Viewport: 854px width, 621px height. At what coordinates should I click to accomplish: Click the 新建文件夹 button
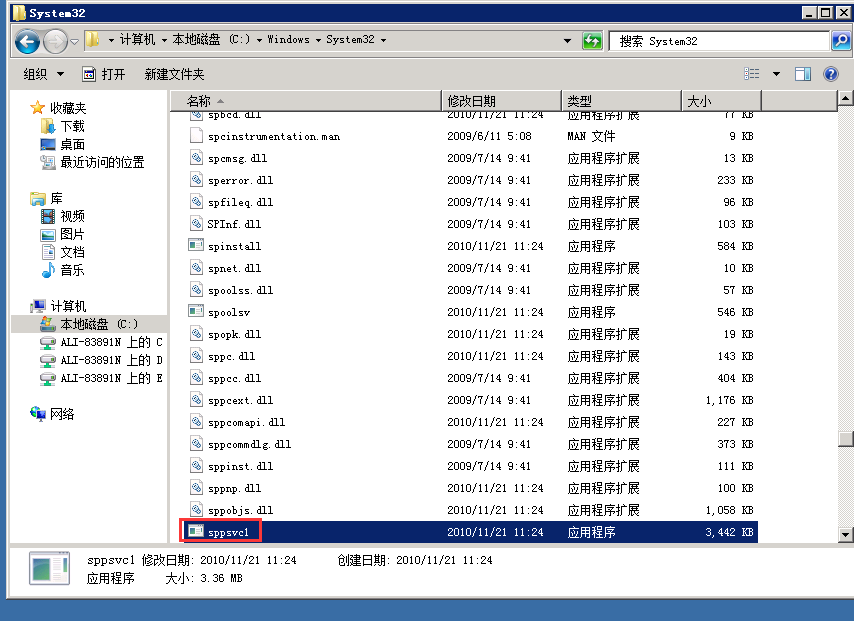174,74
